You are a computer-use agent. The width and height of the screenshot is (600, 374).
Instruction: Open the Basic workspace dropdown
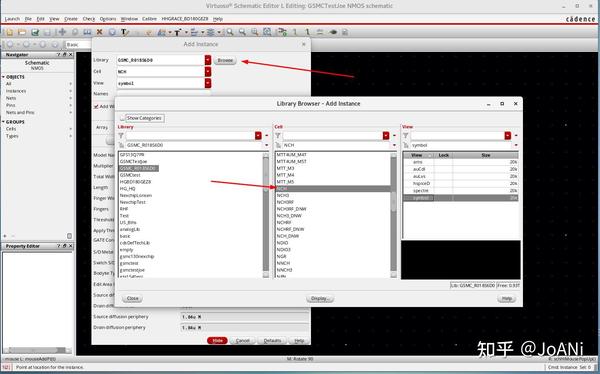[78, 45]
